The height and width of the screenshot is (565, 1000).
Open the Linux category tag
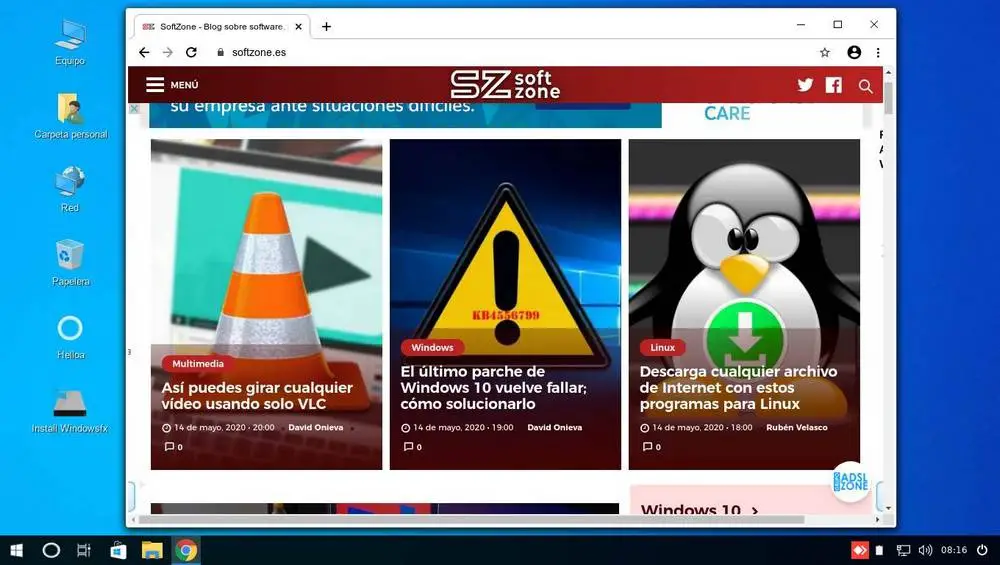[x=662, y=348]
